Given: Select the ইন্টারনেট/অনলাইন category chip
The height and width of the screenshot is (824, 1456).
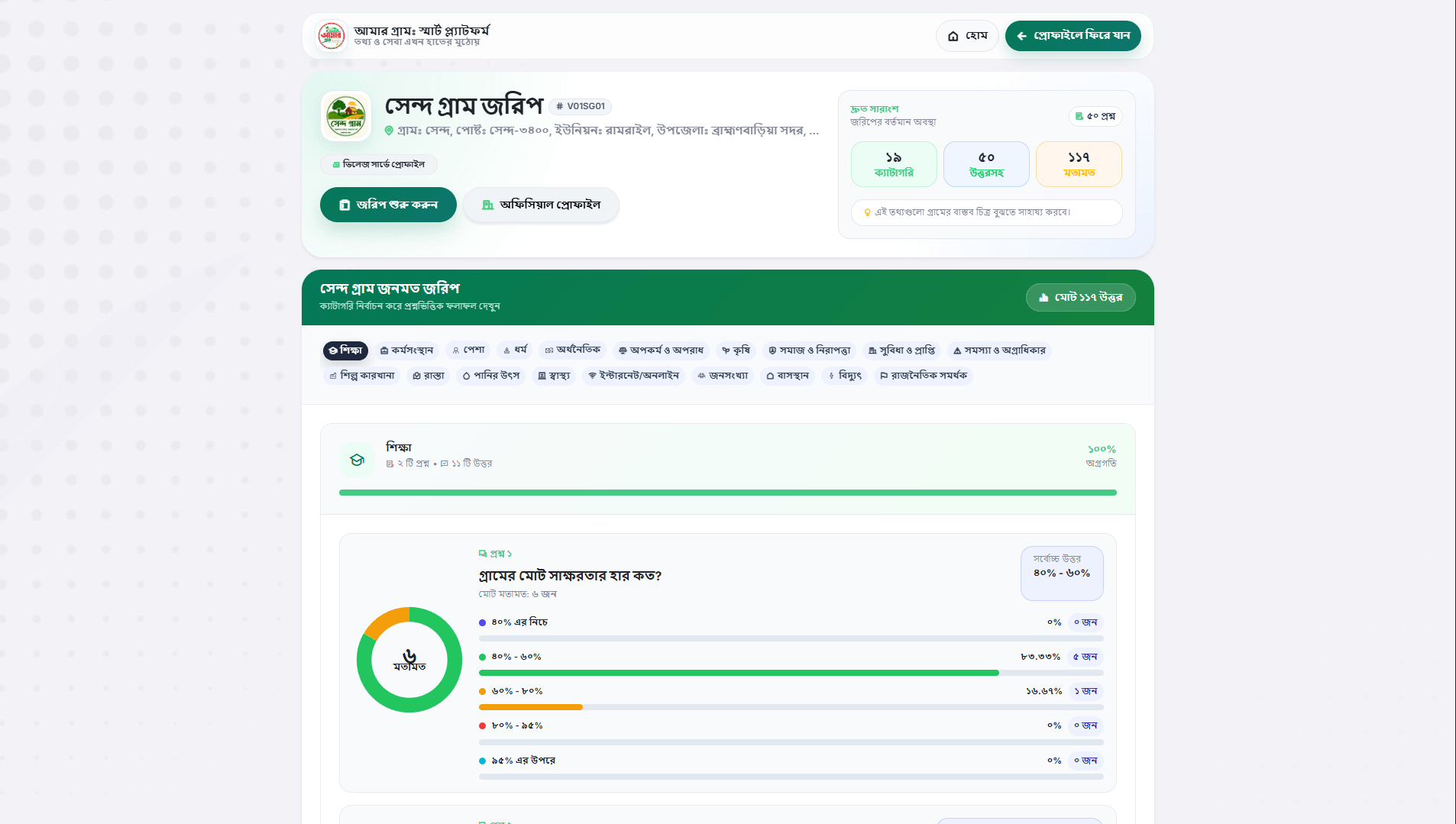Looking at the screenshot, I should click(x=634, y=376).
